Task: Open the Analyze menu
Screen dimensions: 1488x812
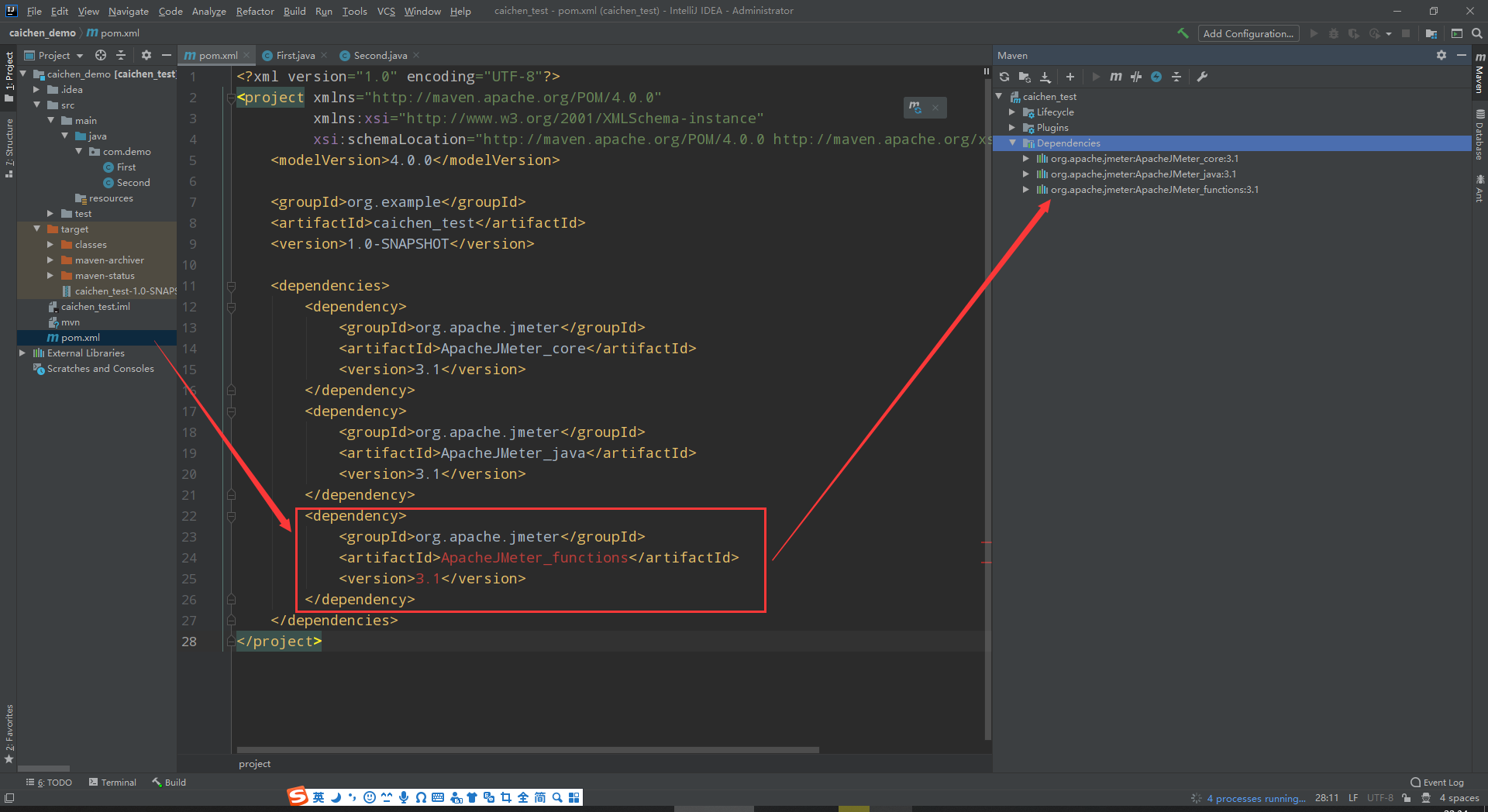Action: pos(209,11)
